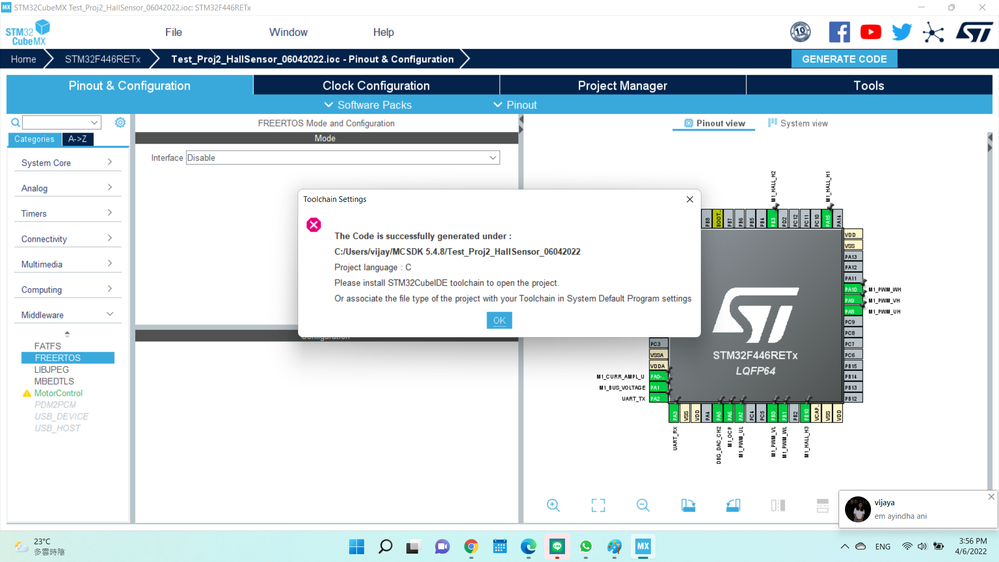This screenshot has height=562, width=999.
Task: Open the Window menu
Action: click(288, 32)
